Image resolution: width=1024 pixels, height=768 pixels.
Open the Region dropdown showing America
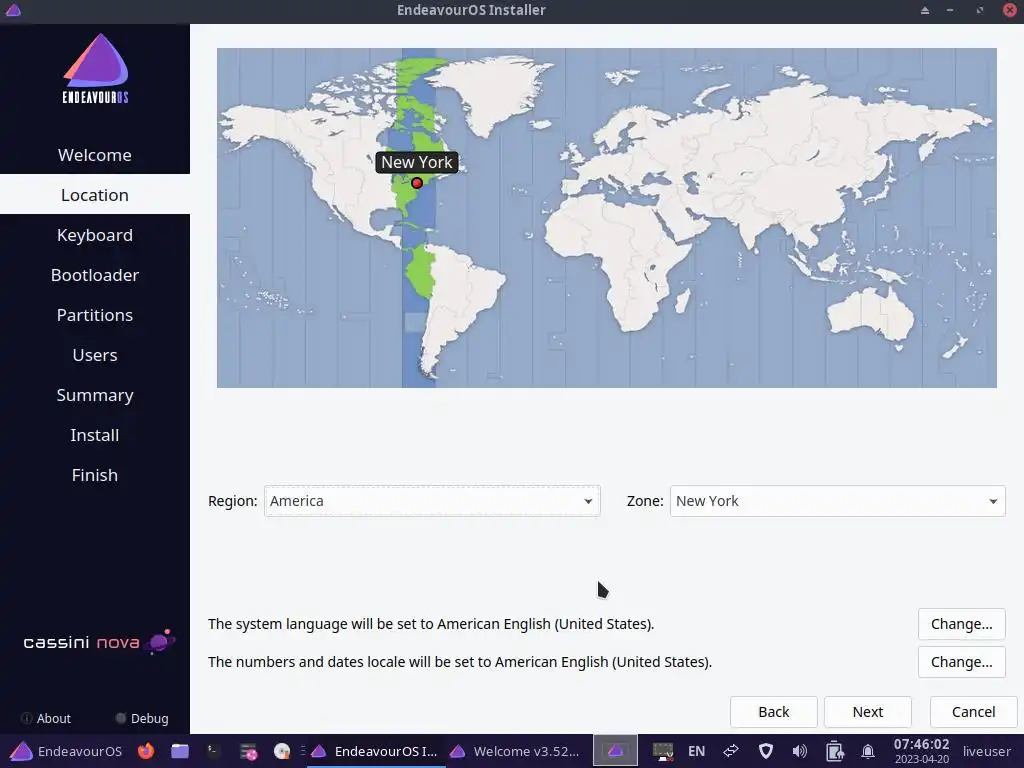(432, 501)
